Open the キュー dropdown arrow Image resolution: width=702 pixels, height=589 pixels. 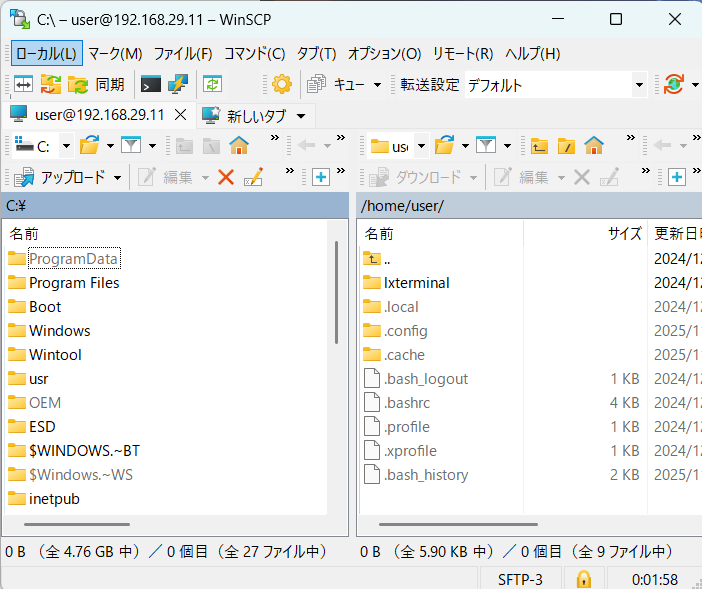tap(377, 85)
